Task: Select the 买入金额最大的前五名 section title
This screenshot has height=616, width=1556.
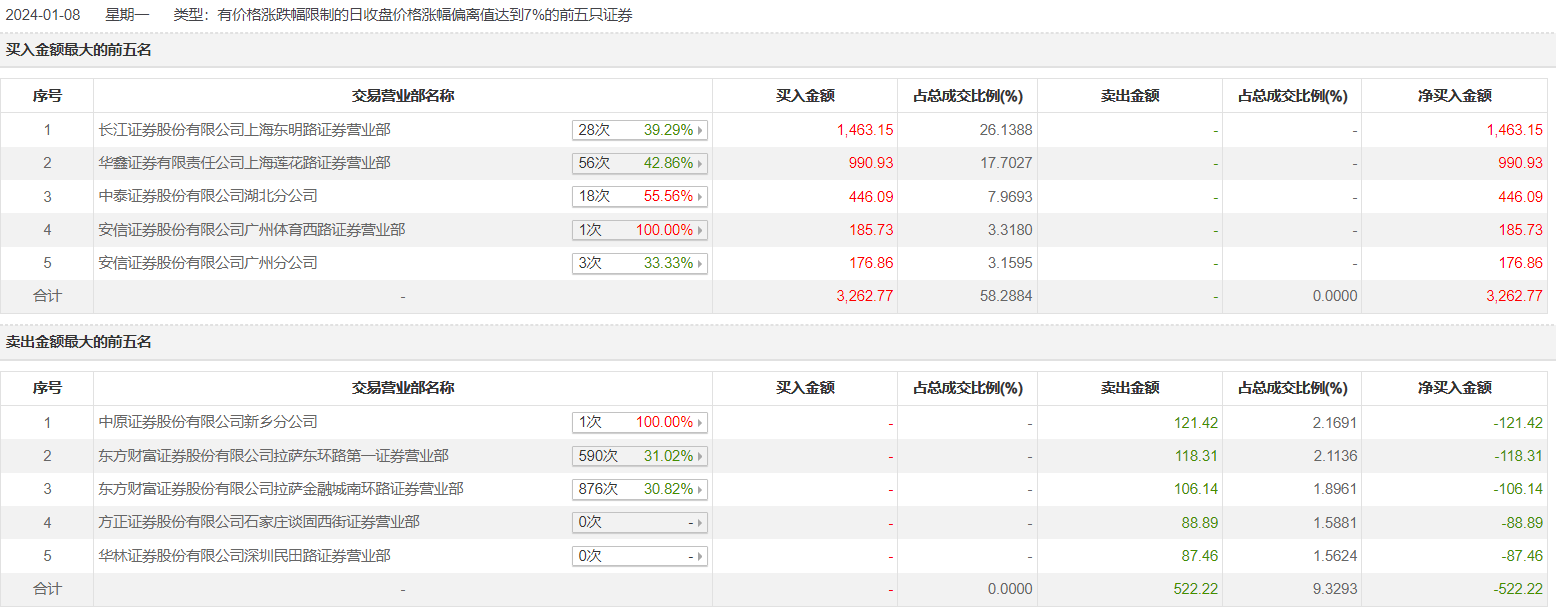Action: [x=79, y=49]
